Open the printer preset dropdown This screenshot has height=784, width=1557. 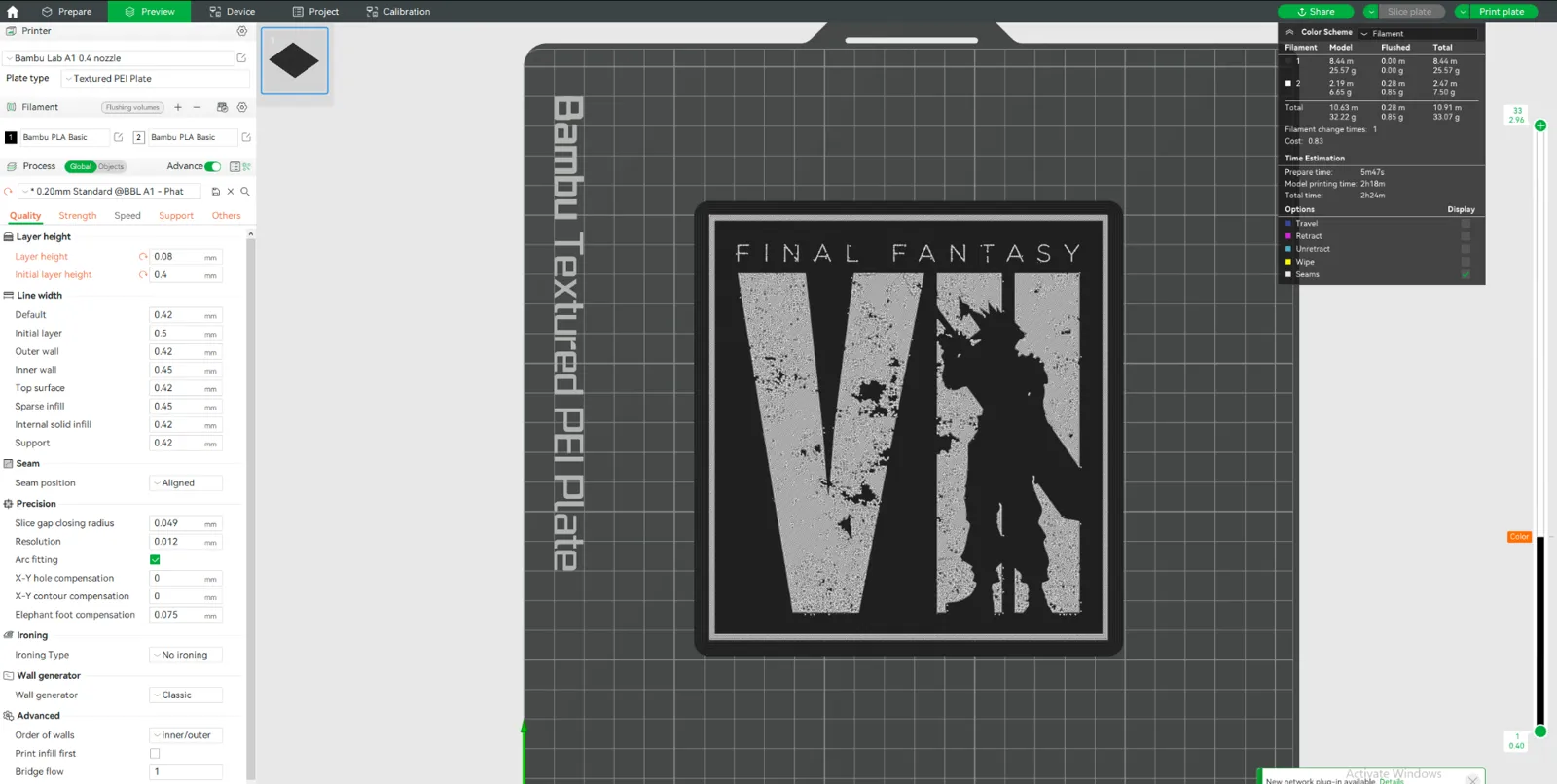[118, 58]
